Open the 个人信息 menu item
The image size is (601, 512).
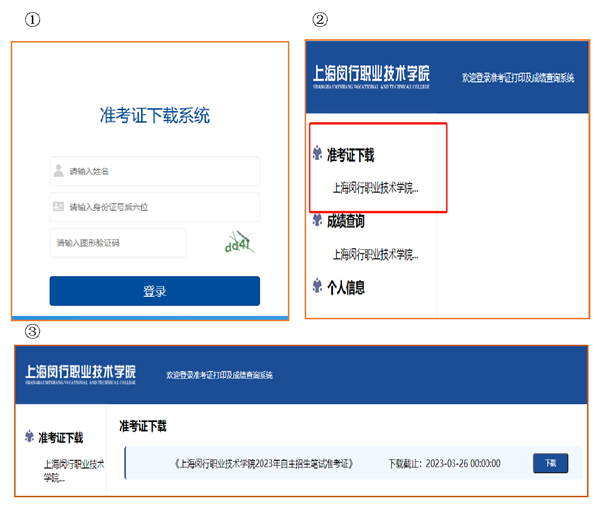346,287
